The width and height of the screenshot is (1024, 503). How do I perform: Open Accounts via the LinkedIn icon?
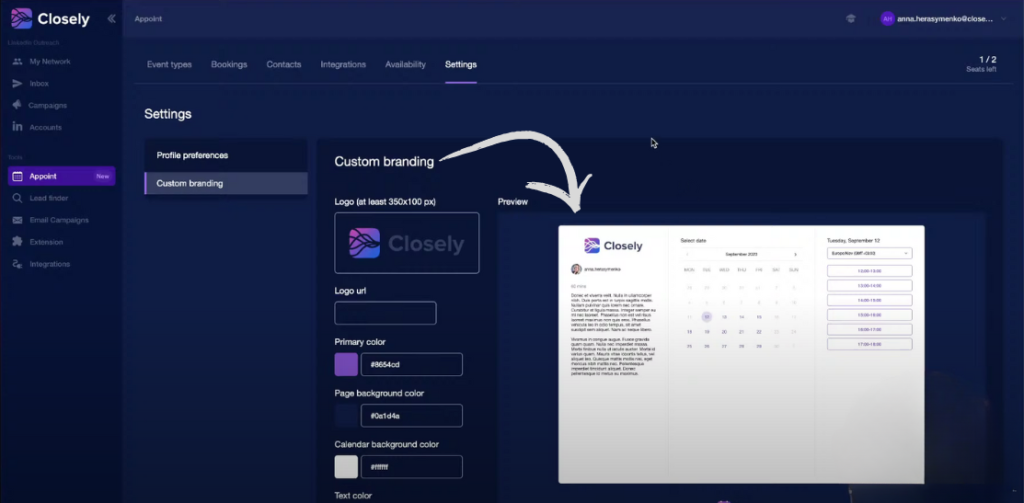(17, 127)
